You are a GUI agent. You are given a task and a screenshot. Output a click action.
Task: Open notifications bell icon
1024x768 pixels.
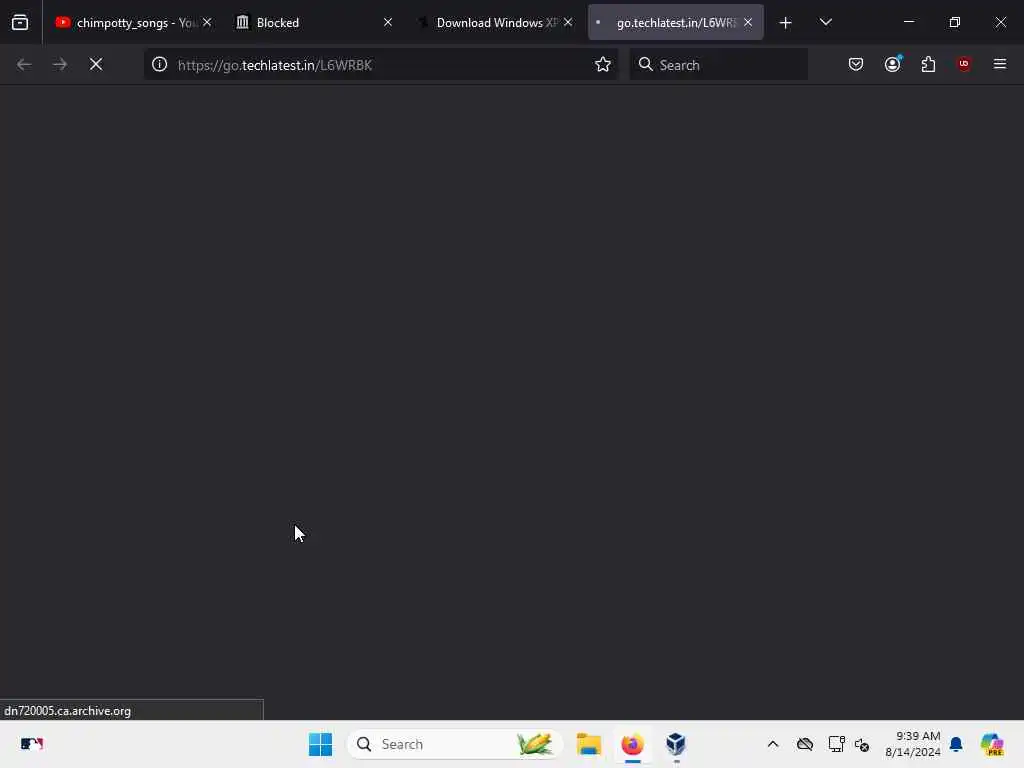coord(956,744)
